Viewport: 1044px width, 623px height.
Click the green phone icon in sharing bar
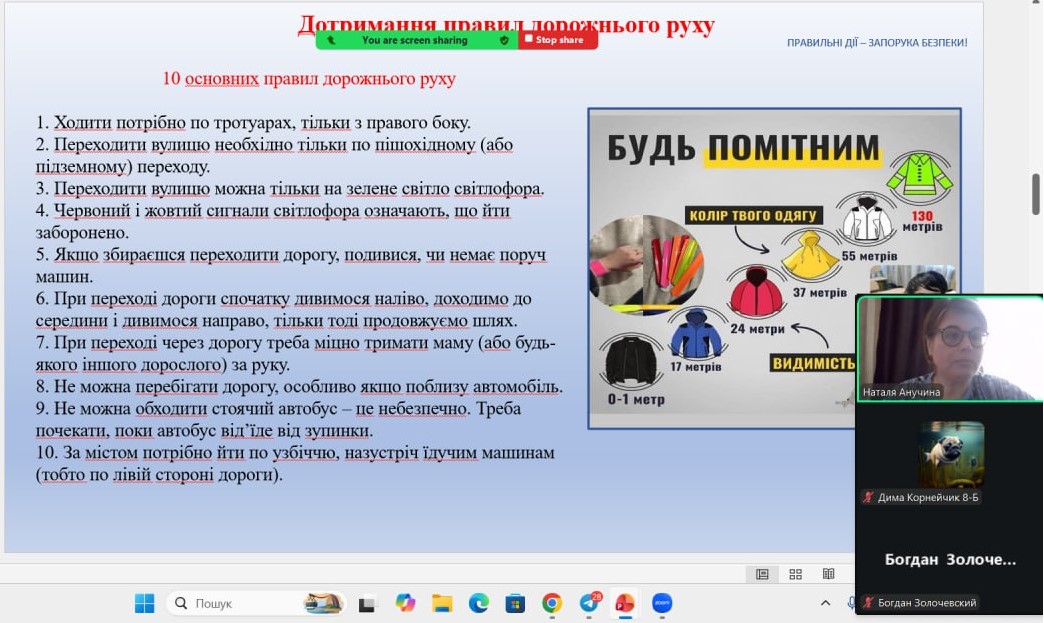tap(329, 40)
